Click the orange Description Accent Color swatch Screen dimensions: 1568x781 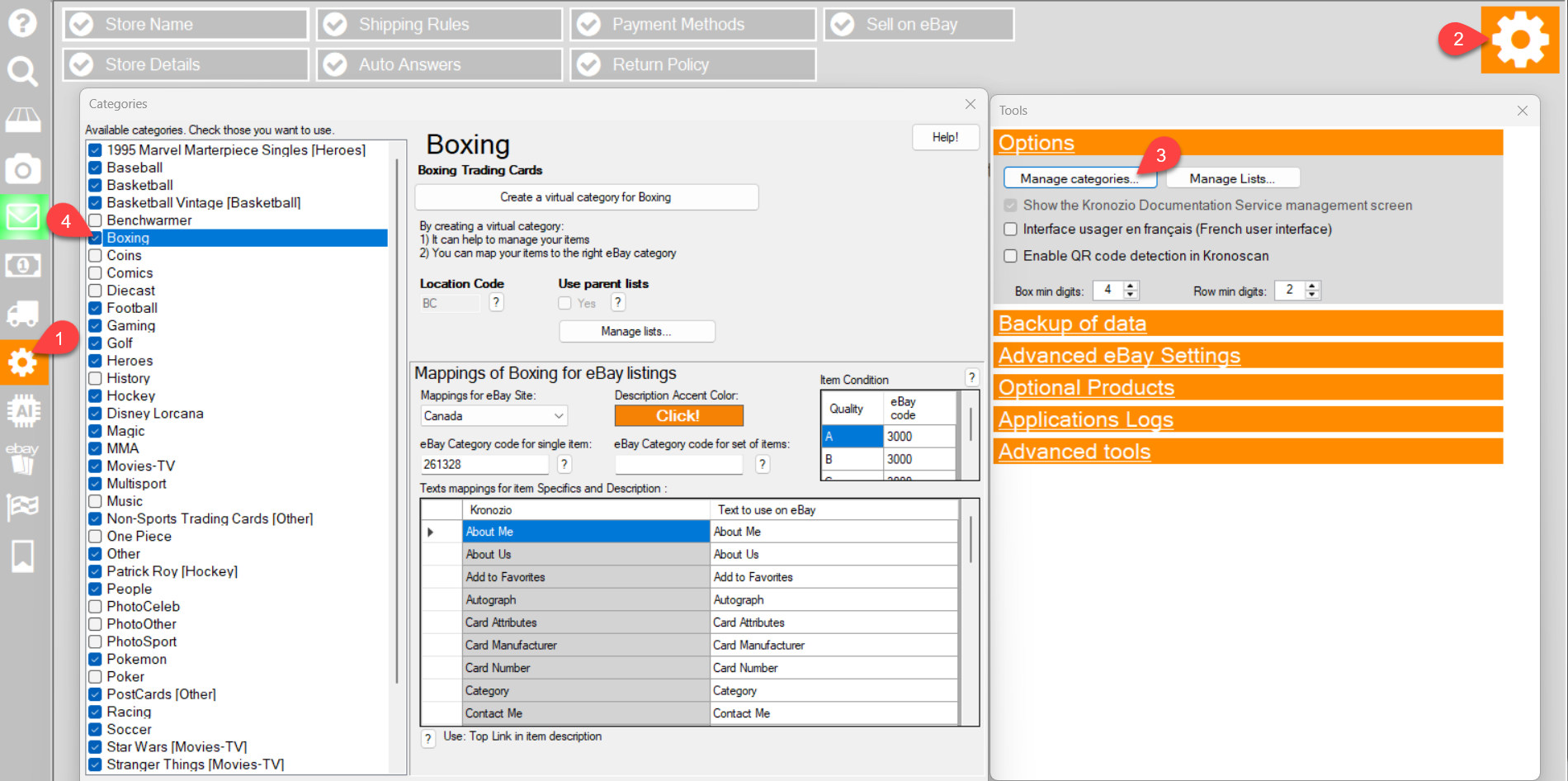click(x=678, y=416)
